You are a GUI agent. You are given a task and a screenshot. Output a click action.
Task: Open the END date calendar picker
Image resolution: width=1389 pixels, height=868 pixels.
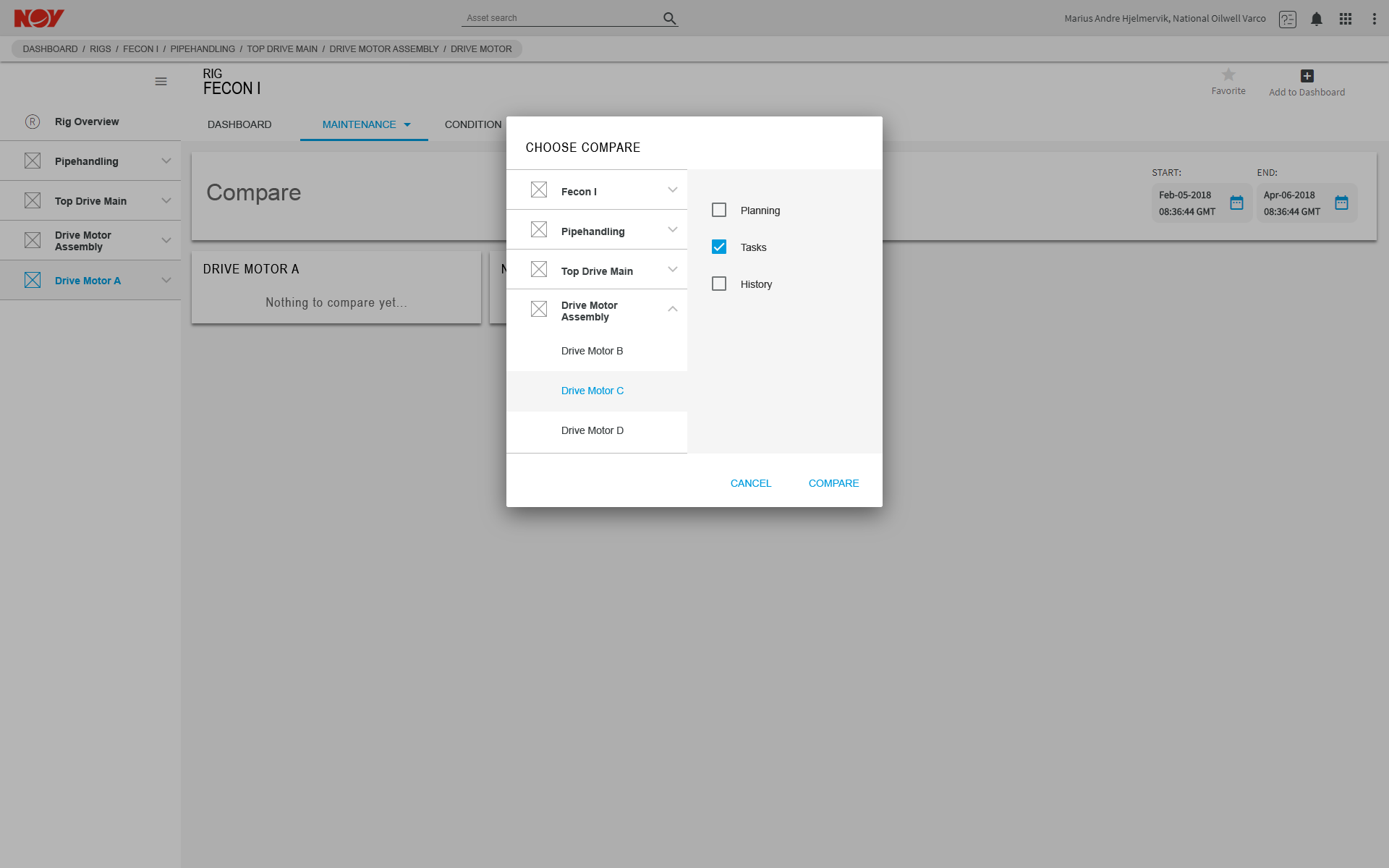tap(1342, 203)
